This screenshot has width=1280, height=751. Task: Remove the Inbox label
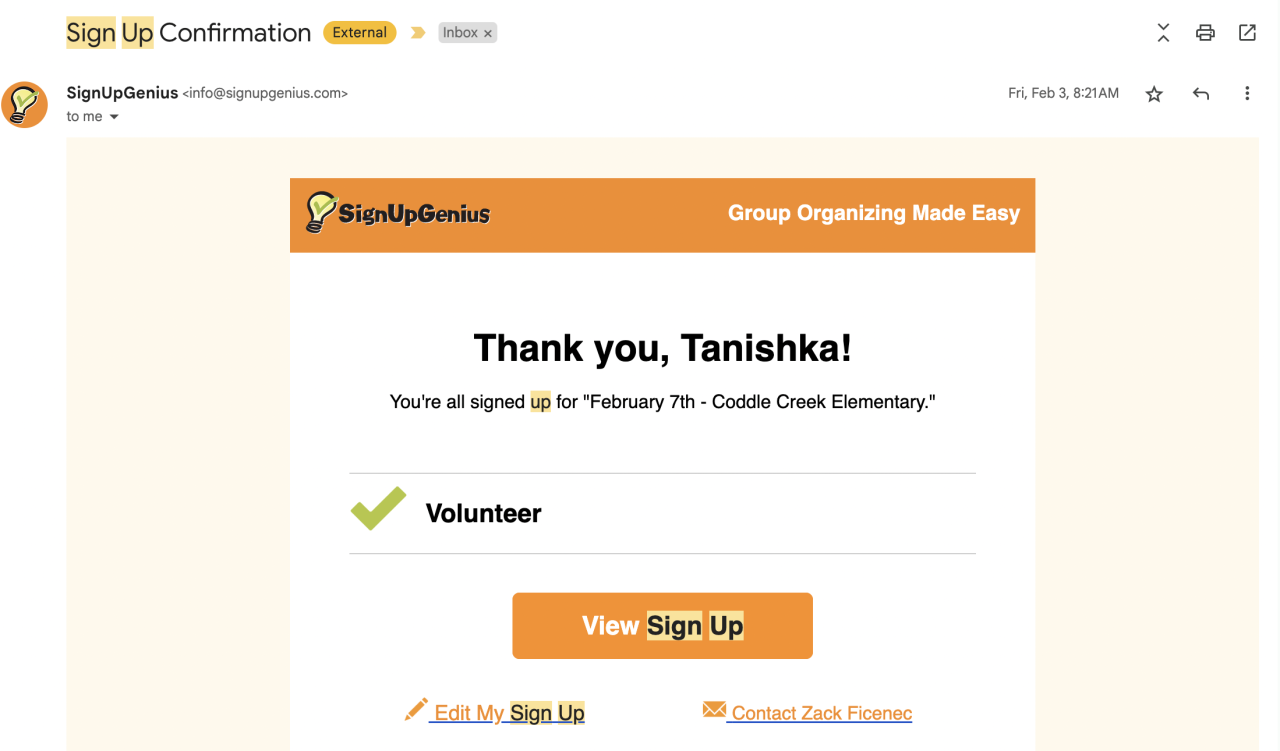pyautogui.click(x=488, y=33)
